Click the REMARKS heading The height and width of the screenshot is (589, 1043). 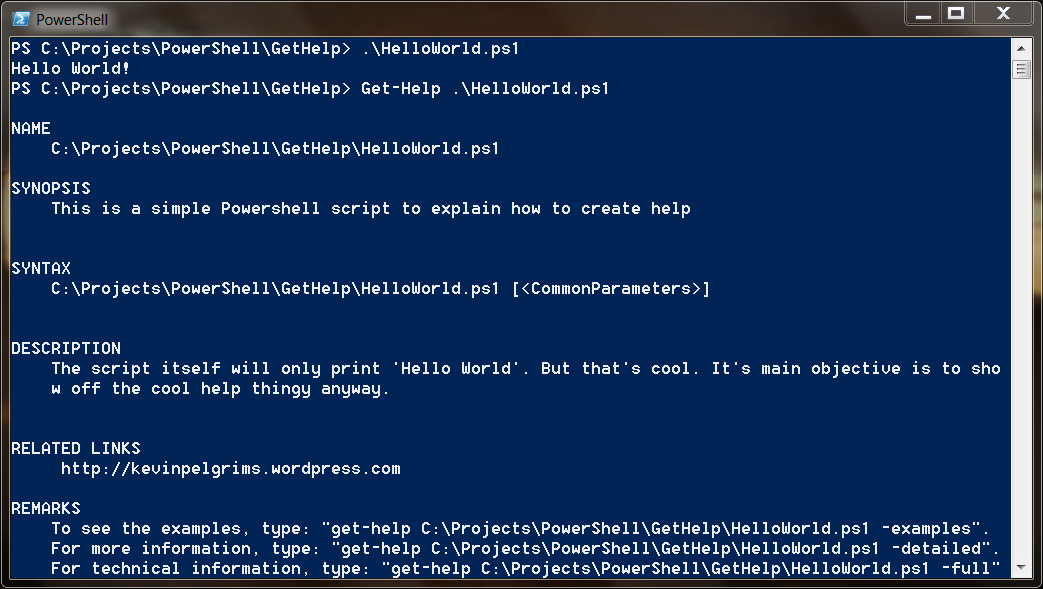coord(45,508)
